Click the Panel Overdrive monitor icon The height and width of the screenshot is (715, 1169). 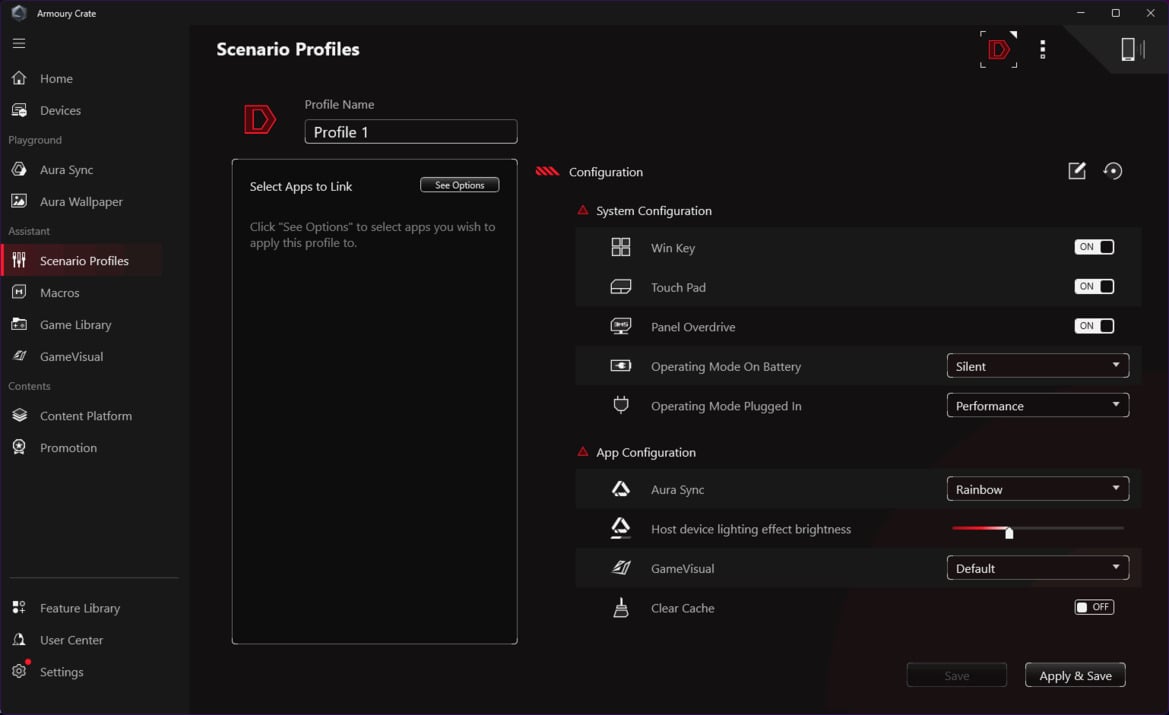(x=620, y=326)
